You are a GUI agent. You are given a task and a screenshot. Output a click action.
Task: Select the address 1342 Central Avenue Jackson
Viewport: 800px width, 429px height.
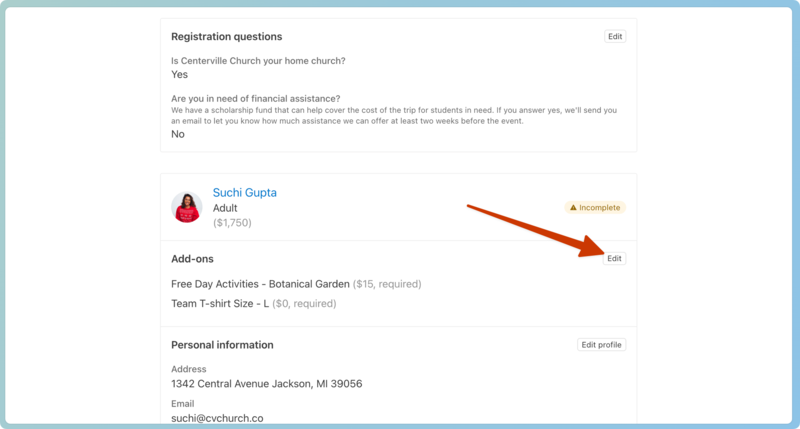pos(266,384)
